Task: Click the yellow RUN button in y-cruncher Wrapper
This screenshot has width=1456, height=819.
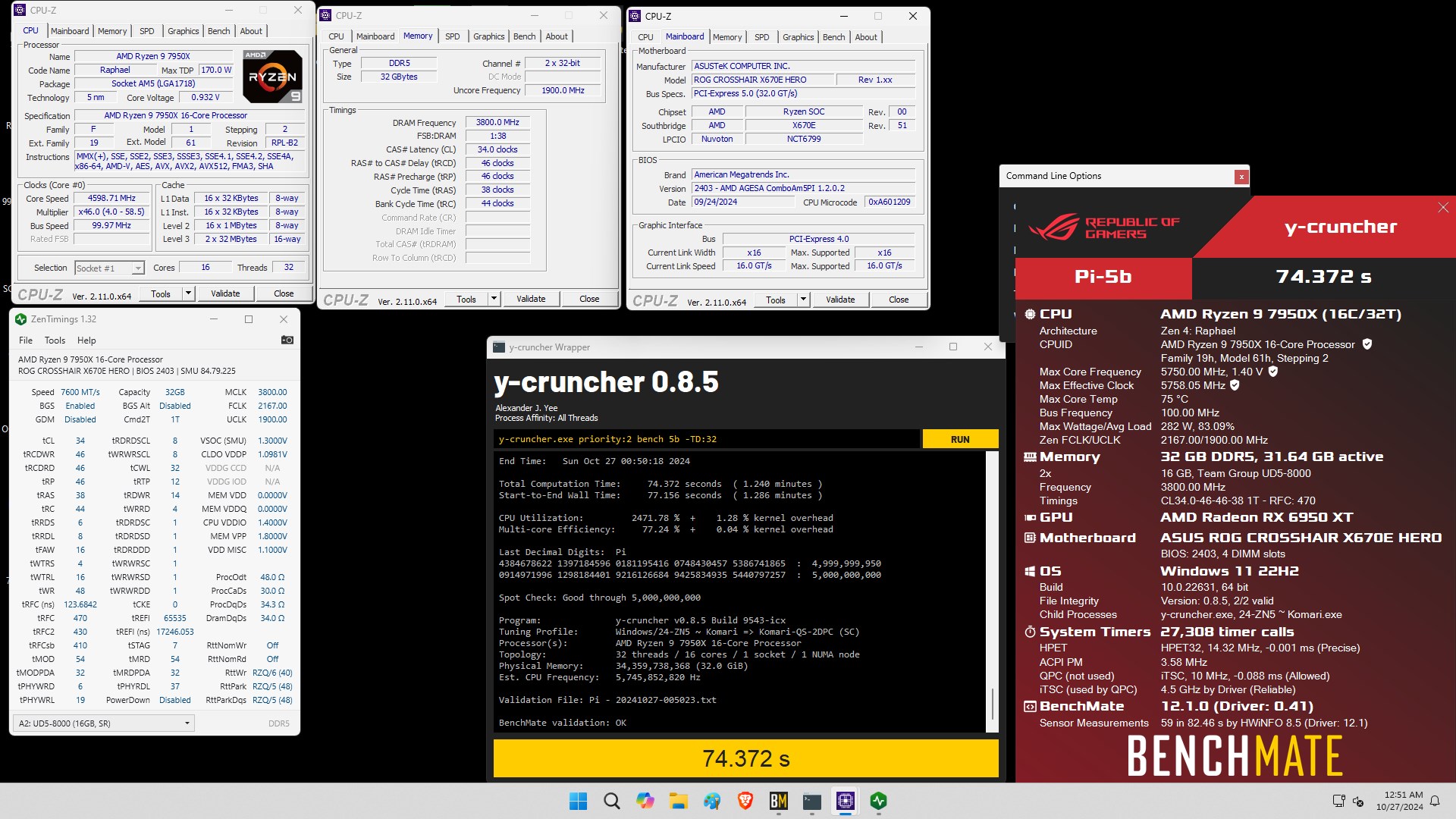Action: tap(960, 439)
